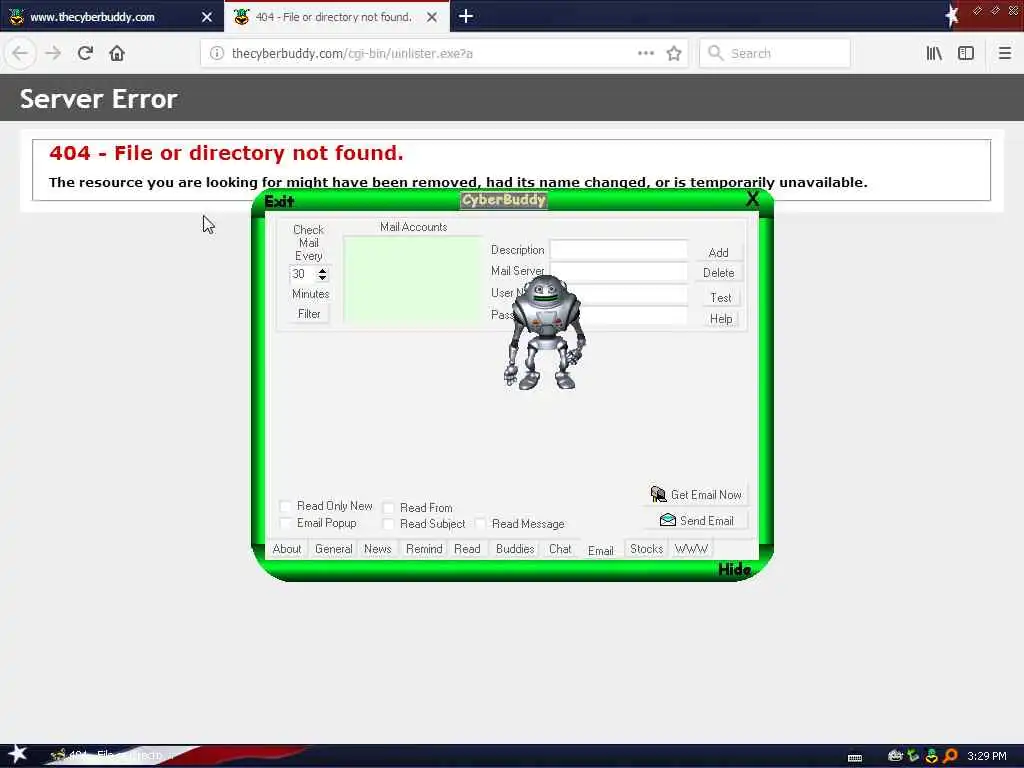Image resolution: width=1024 pixels, height=768 pixels.
Task: Close the www.thecyberbuddy.com tab
Action: (207, 17)
